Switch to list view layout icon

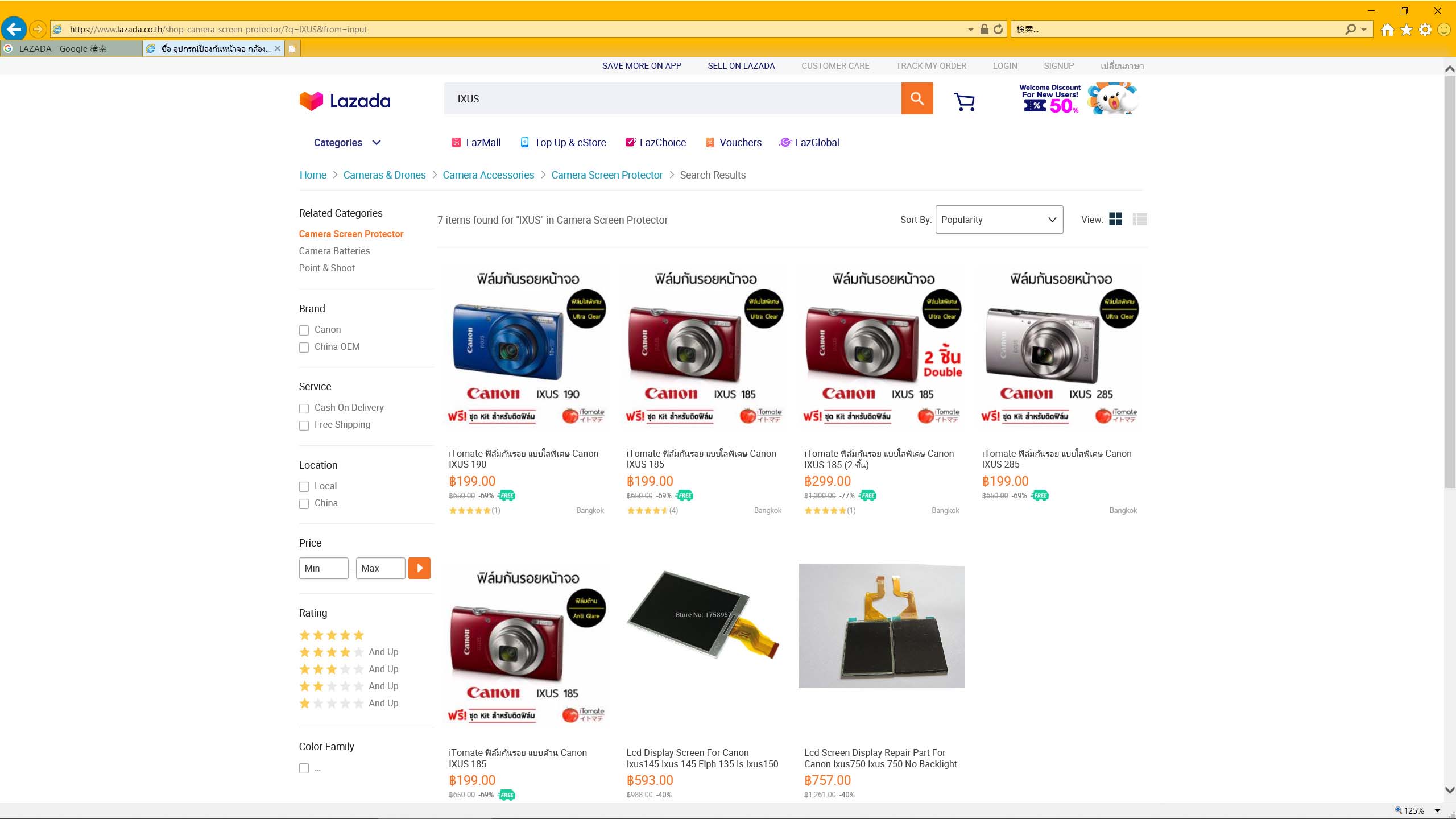point(1140,219)
